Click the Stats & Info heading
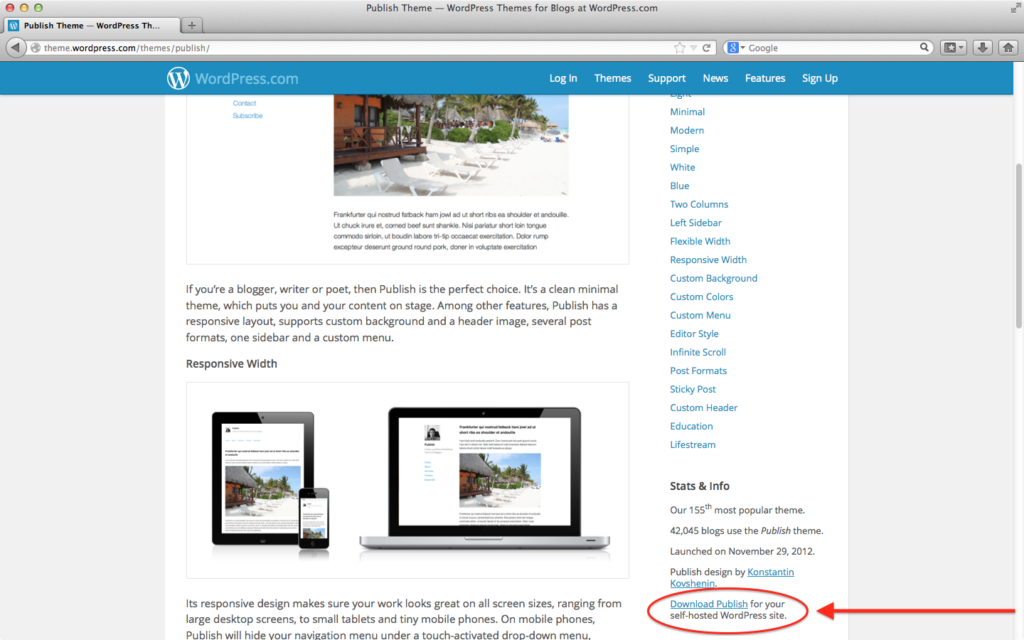Image resolution: width=1024 pixels, height=640 pixels. point(699,486)
